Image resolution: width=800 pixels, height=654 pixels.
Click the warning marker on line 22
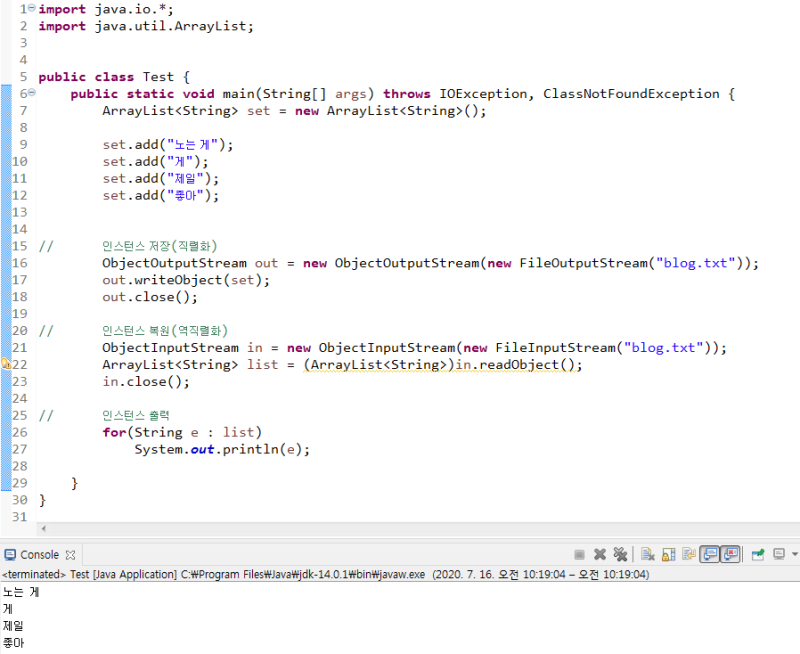click(9, 364)
